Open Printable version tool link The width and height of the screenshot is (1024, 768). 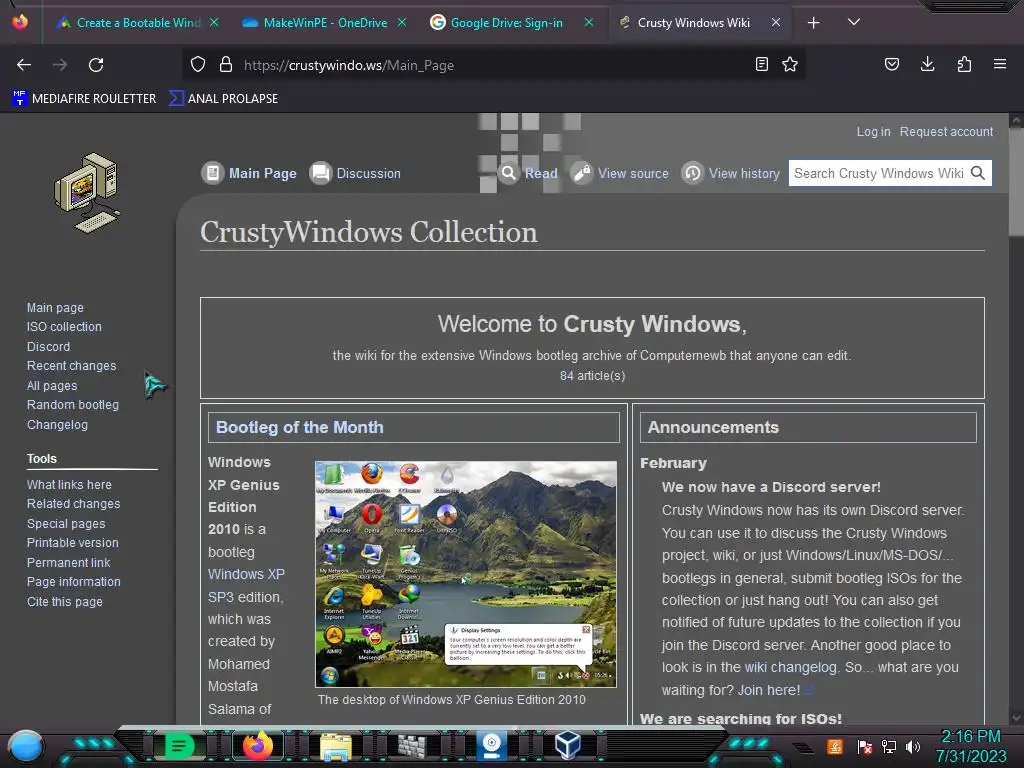(x=72, y=543)
